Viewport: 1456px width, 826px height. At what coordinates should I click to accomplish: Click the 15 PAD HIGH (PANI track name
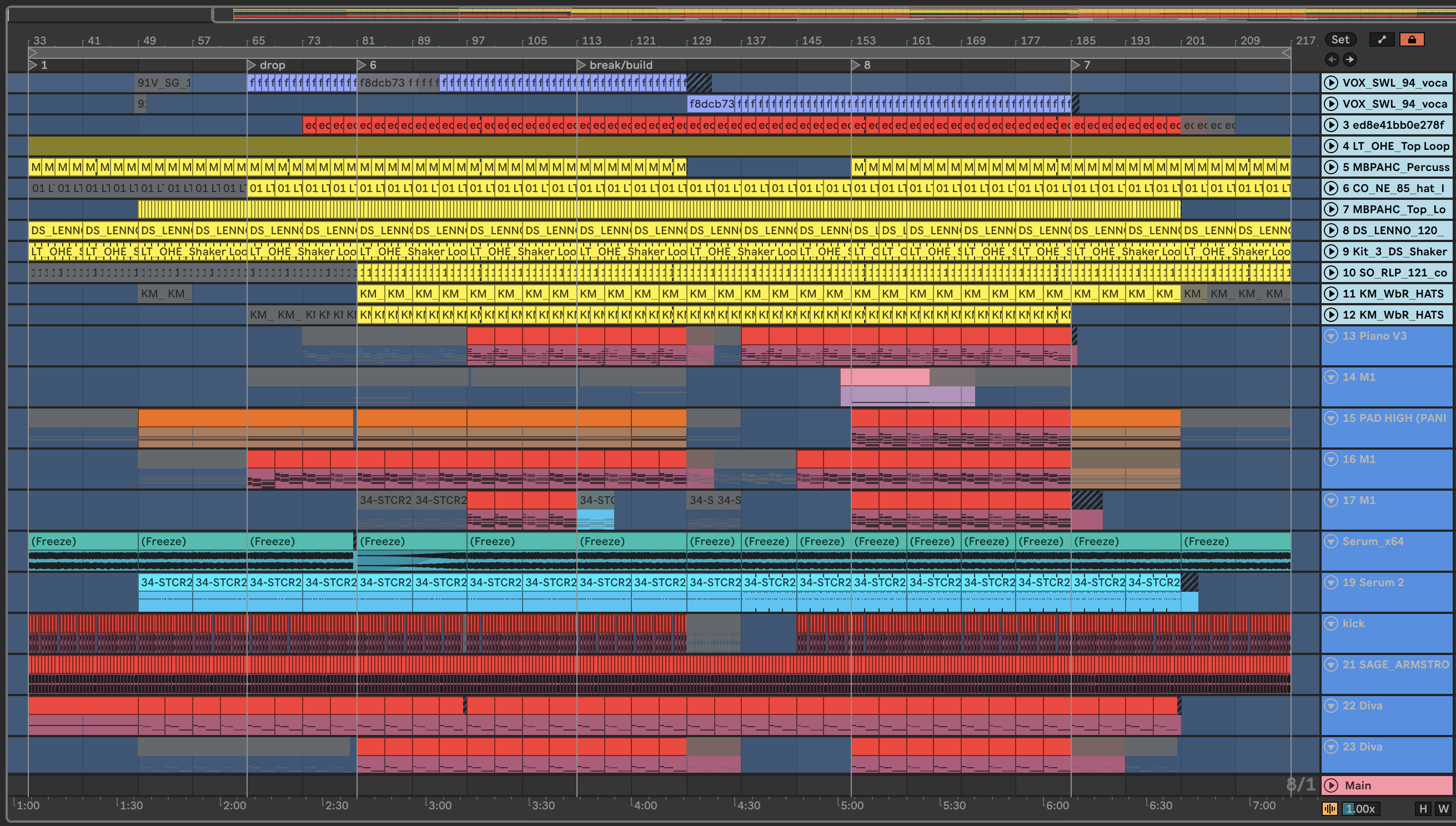(x=1394, y=418)
